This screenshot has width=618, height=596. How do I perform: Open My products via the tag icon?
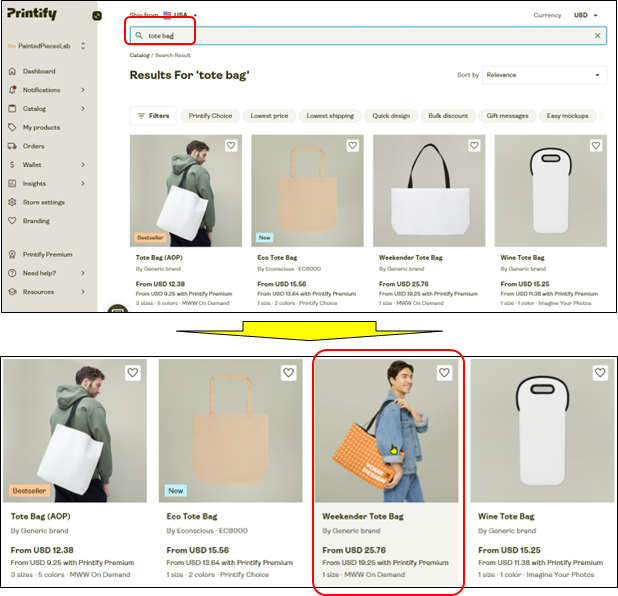[12, 127]
